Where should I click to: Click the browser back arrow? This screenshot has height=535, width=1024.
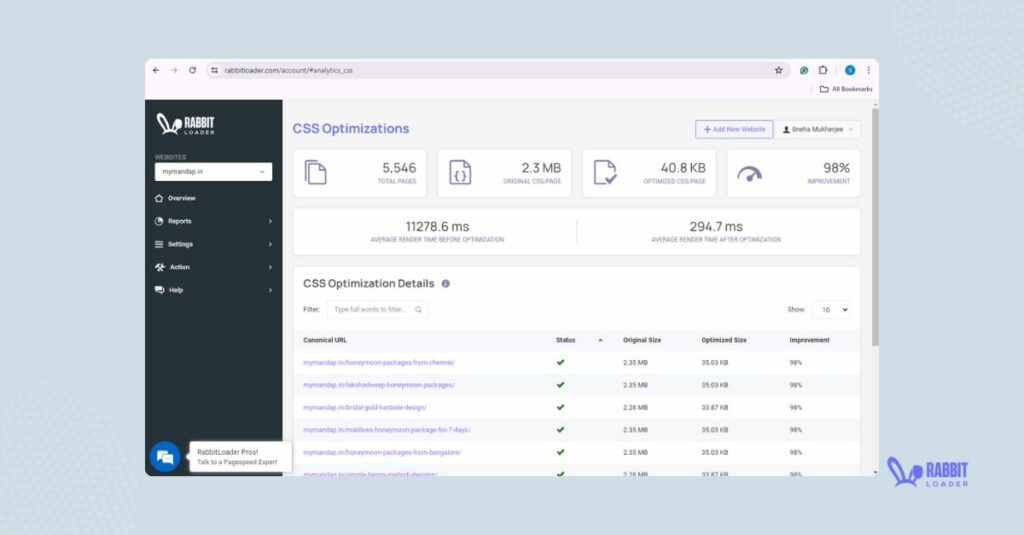tap(156, 71)
